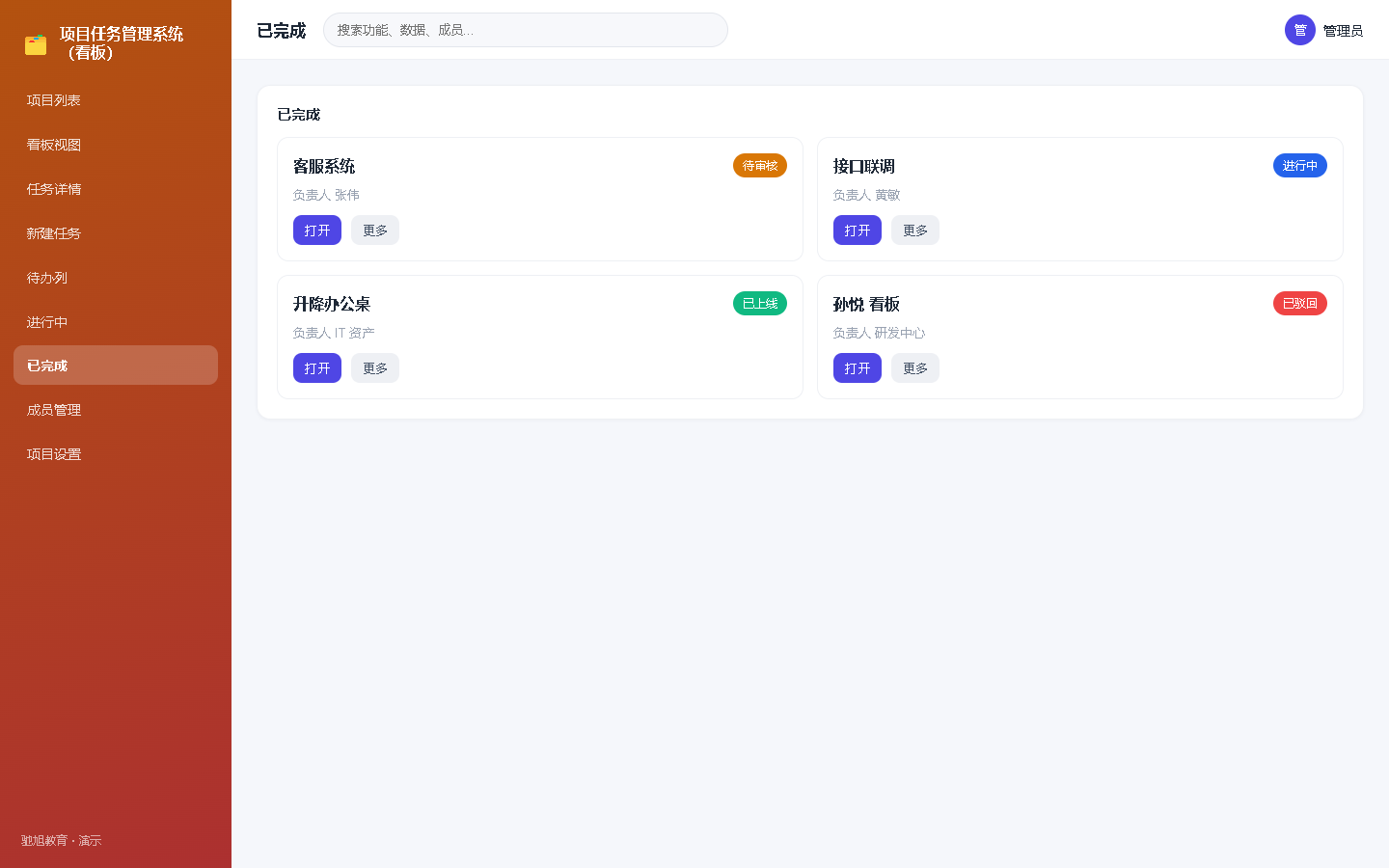
Task: Click the yellow folder app logo icon
Action: [36, 44]
